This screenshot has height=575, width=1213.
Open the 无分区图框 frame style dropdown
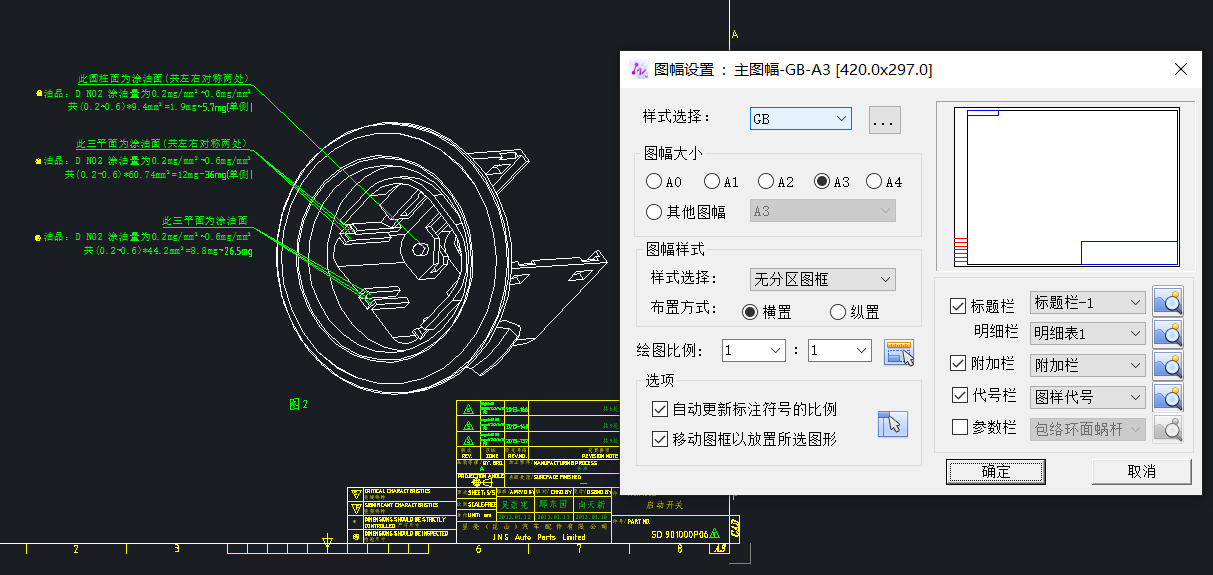pos(823,279)
